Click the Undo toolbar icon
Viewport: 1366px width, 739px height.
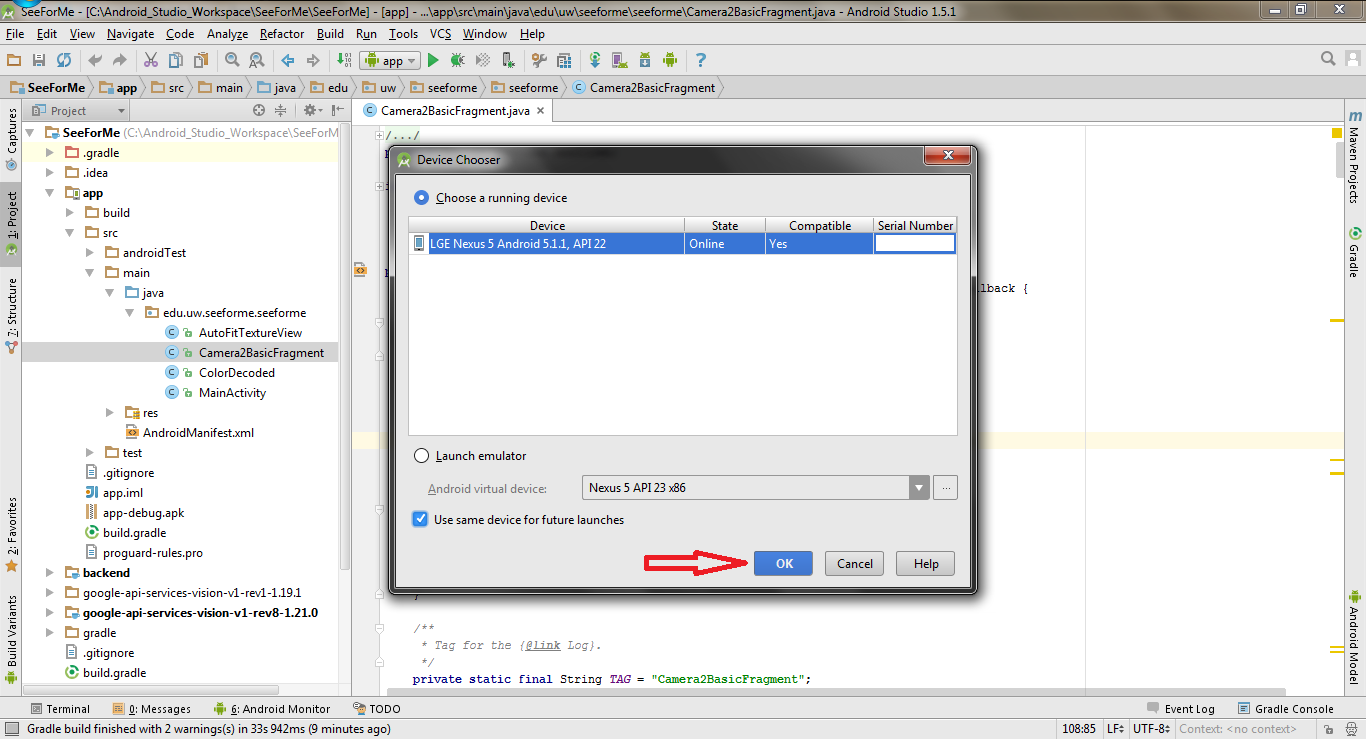(x=95, y=60)
